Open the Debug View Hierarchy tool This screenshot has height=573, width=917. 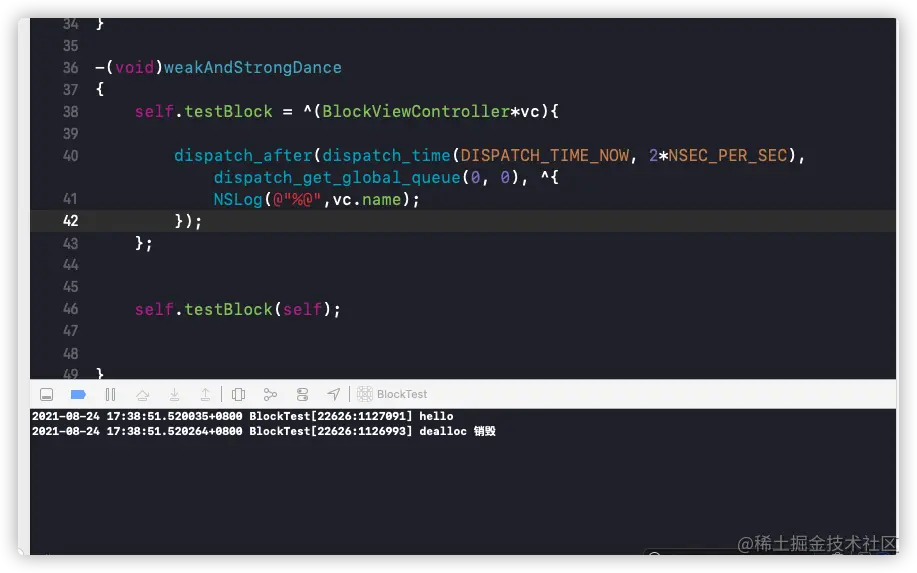click(238, 395)
